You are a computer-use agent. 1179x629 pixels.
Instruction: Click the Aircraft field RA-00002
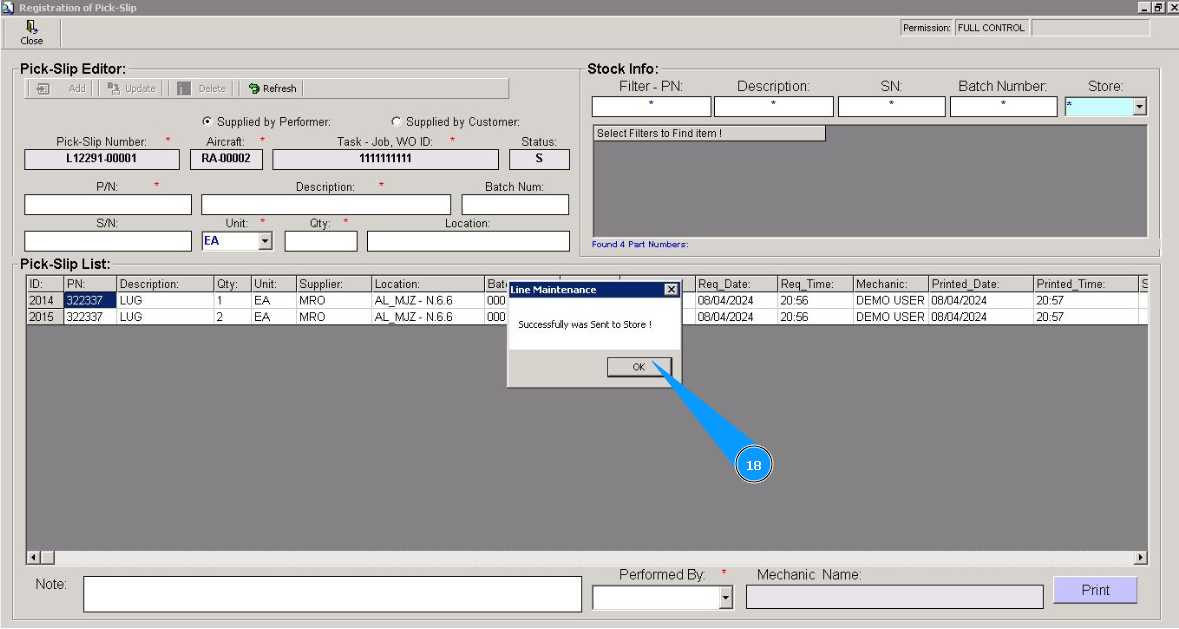tap(226, 159)
